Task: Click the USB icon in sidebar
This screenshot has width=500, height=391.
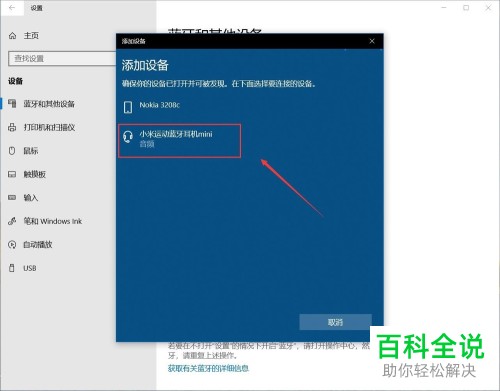Action: pyautogui.click(x=12, y=268)
